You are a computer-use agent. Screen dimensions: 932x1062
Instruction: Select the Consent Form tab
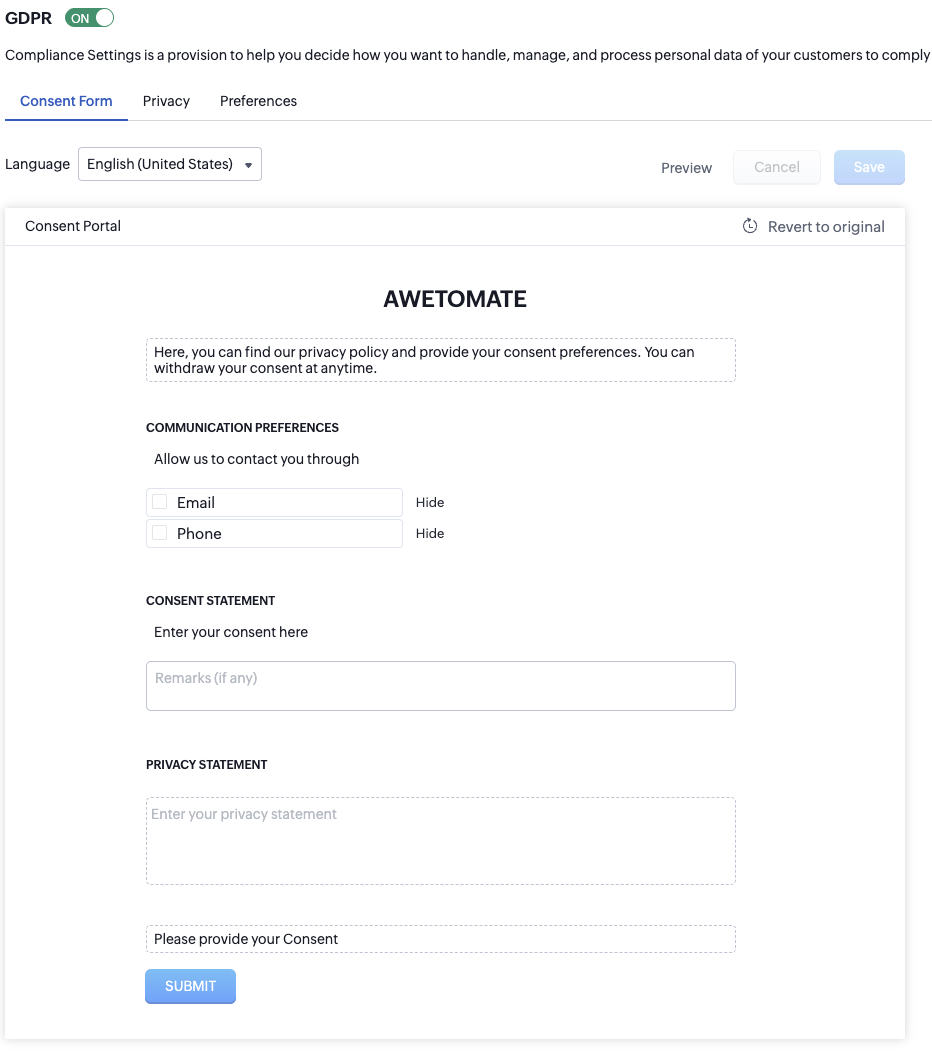[x=66, y=101]
